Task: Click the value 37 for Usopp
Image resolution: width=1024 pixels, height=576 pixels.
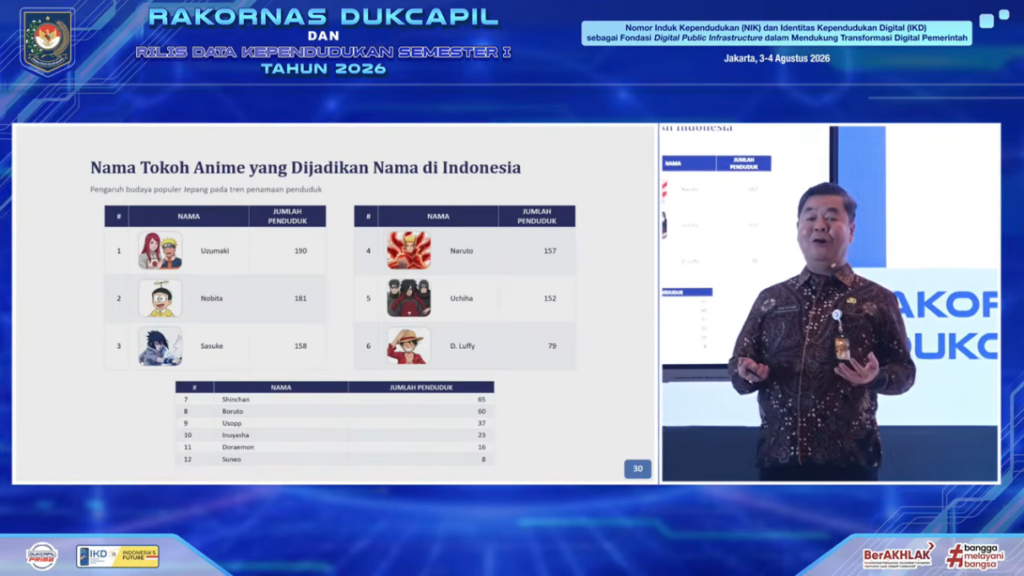Action: tap(481, 423)
